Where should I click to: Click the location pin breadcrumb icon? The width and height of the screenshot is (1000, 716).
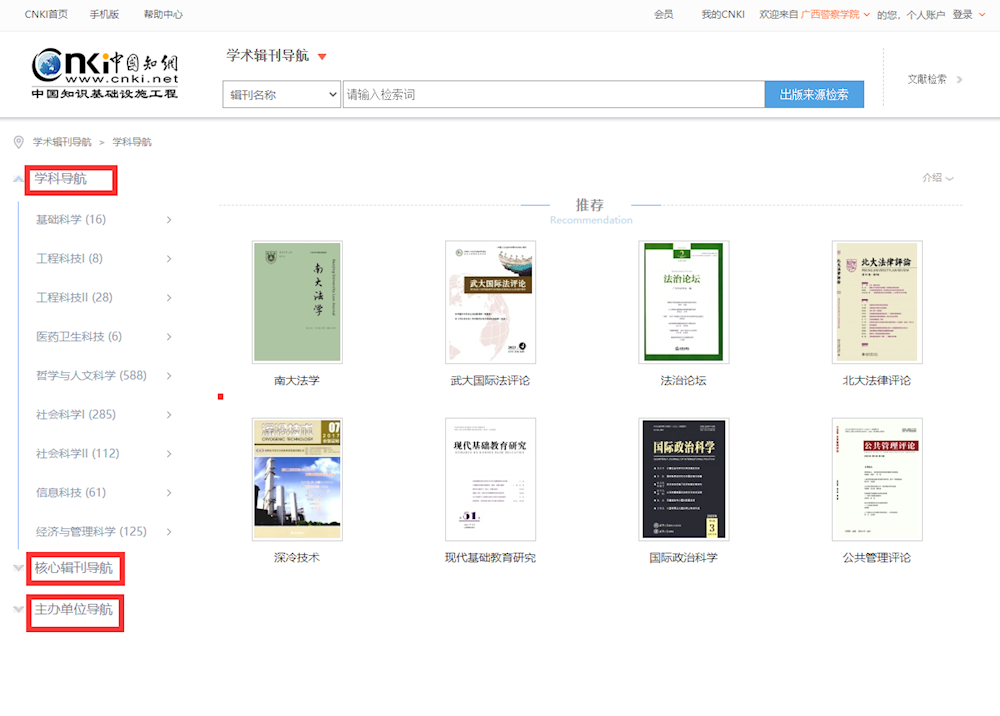pyautogui.click(x=18, y=142)
